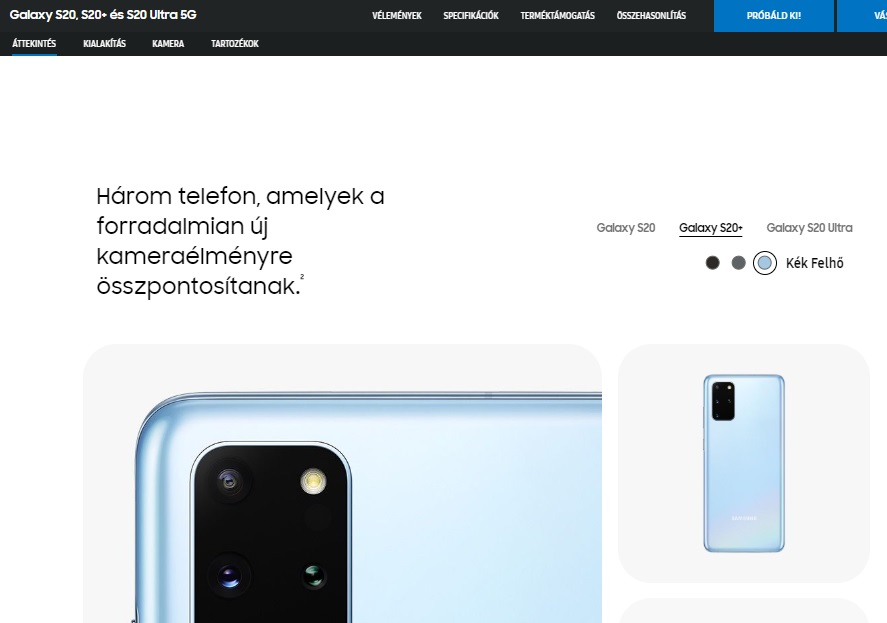Click the small blue phone thumbnail card
Screen dimensions: 887x623
743,463
